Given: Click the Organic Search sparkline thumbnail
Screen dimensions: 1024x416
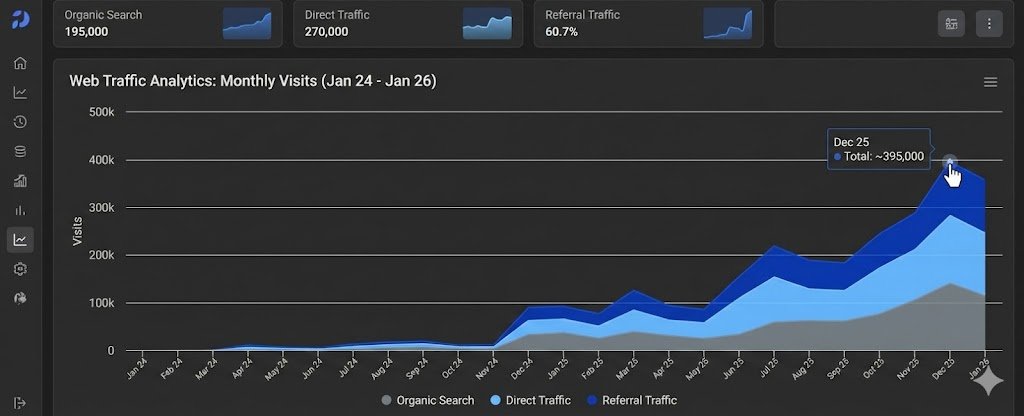Looking at the screenshot, I should [247, 24].
